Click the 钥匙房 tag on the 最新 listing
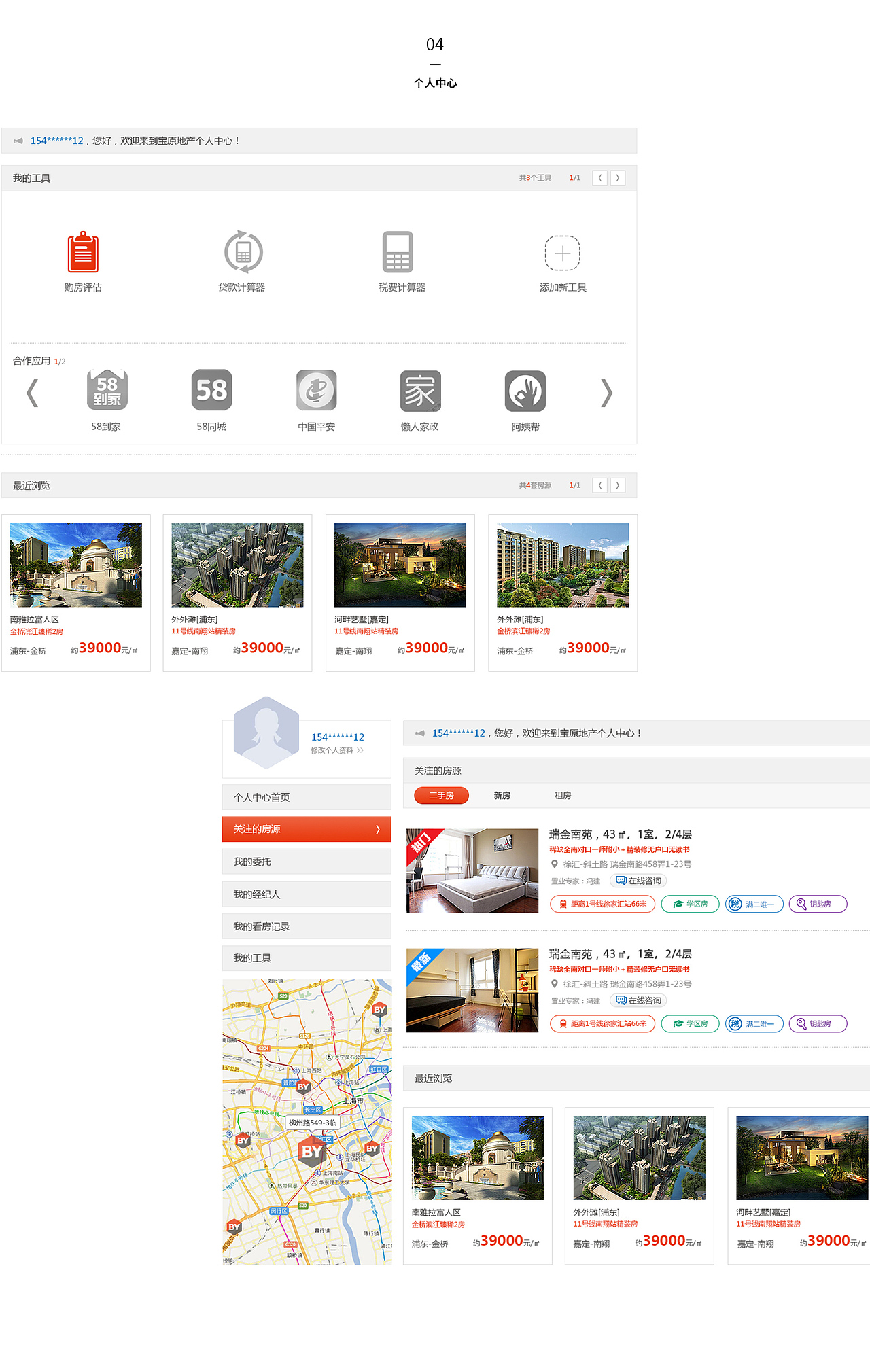 [818, 1023]
